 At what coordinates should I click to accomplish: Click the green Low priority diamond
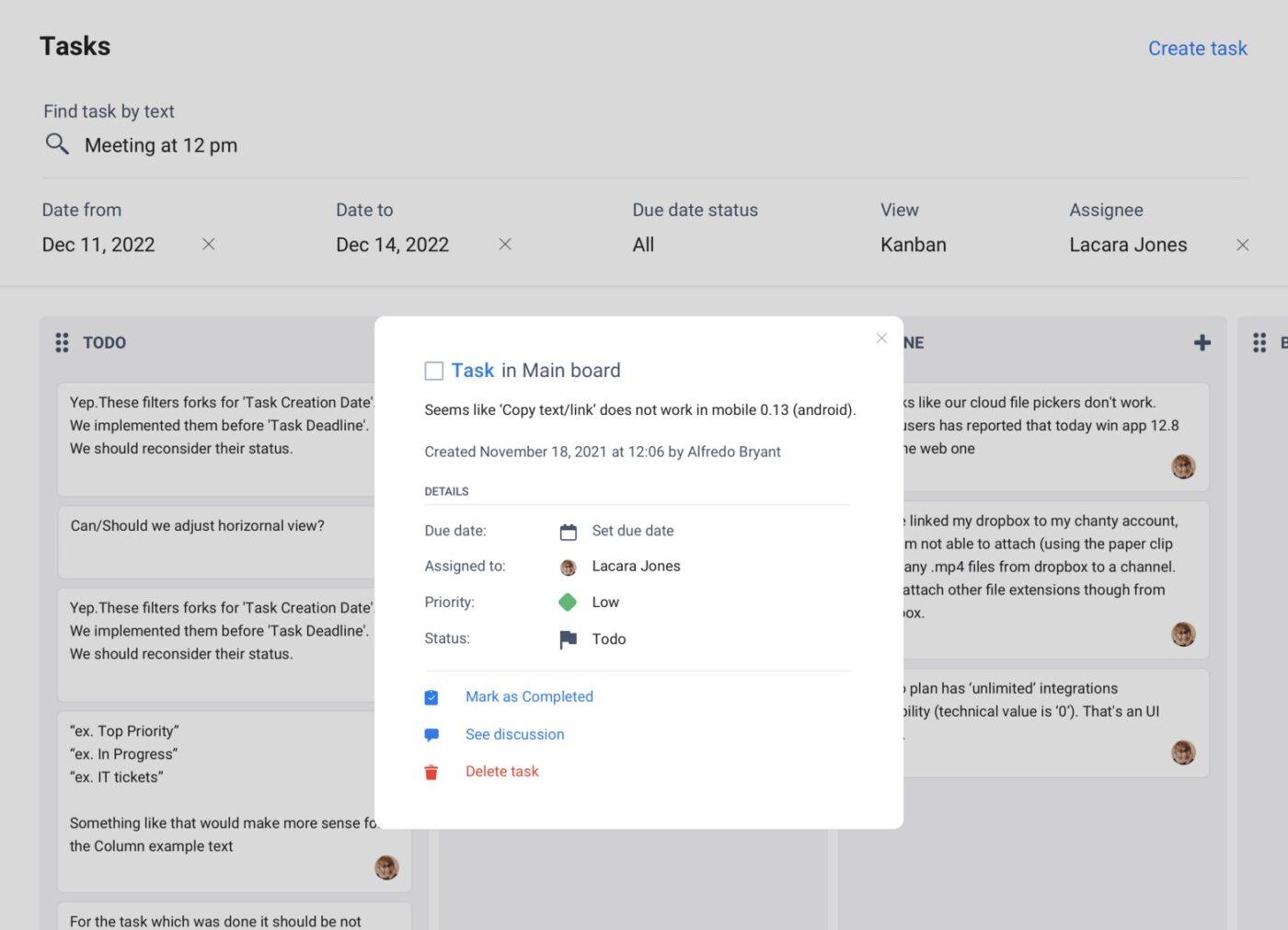click(568, 603)
